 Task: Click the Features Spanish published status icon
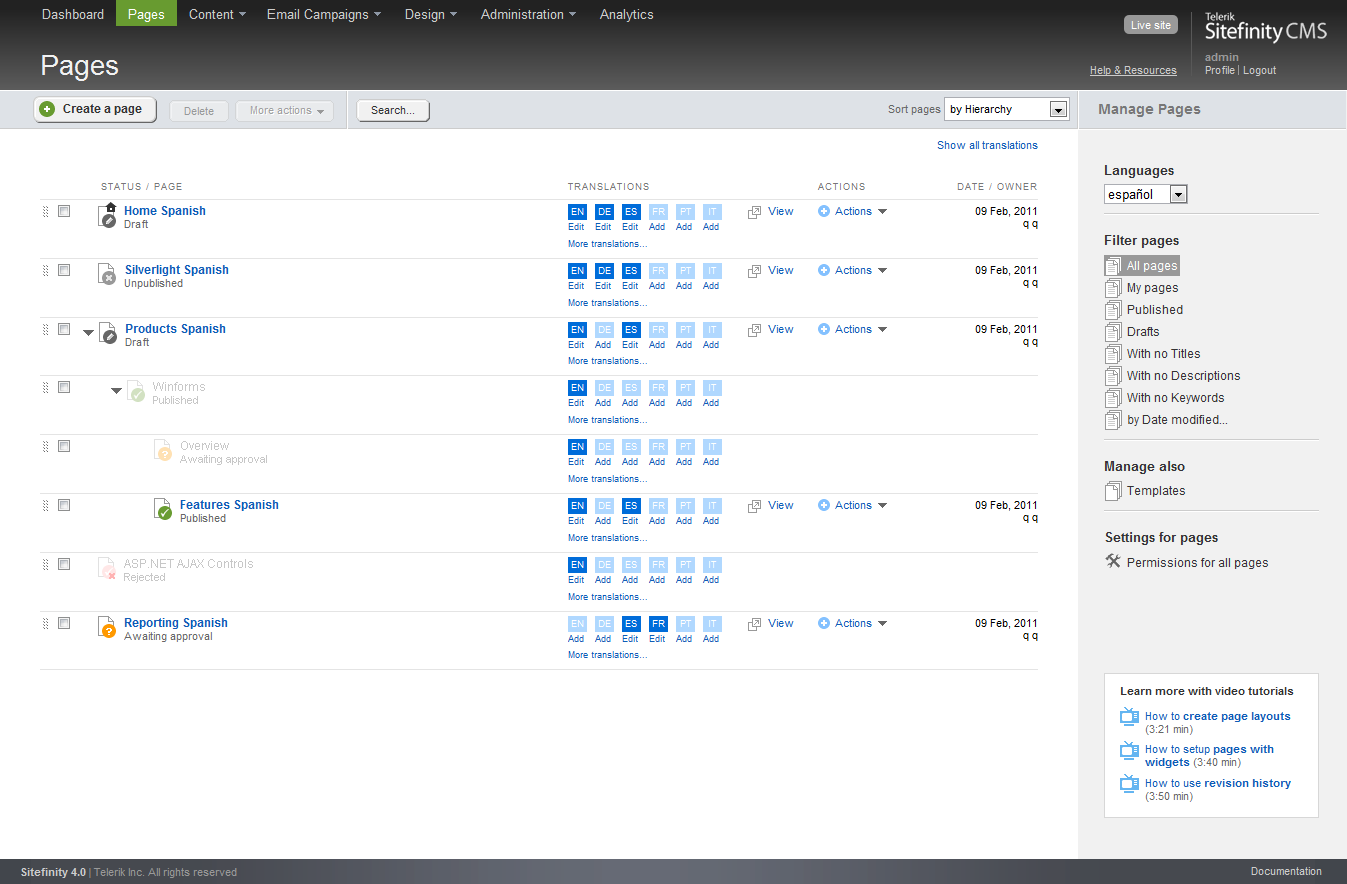tap(163, 510)
